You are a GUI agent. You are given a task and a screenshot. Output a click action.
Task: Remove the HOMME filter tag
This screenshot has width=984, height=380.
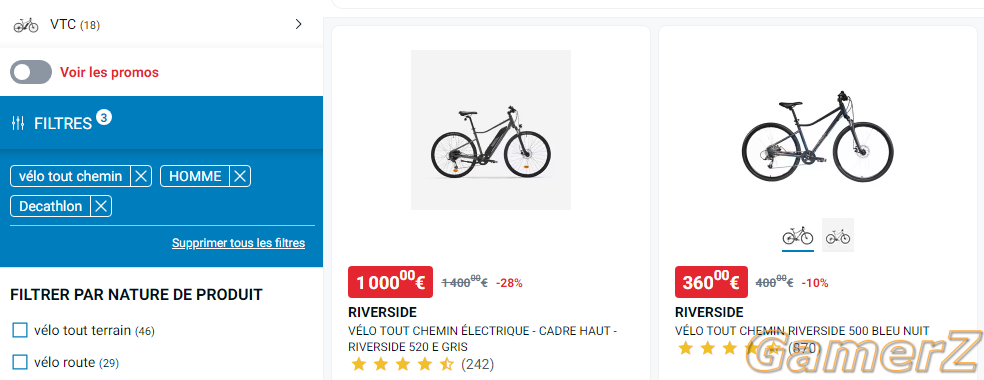[240, 177]
